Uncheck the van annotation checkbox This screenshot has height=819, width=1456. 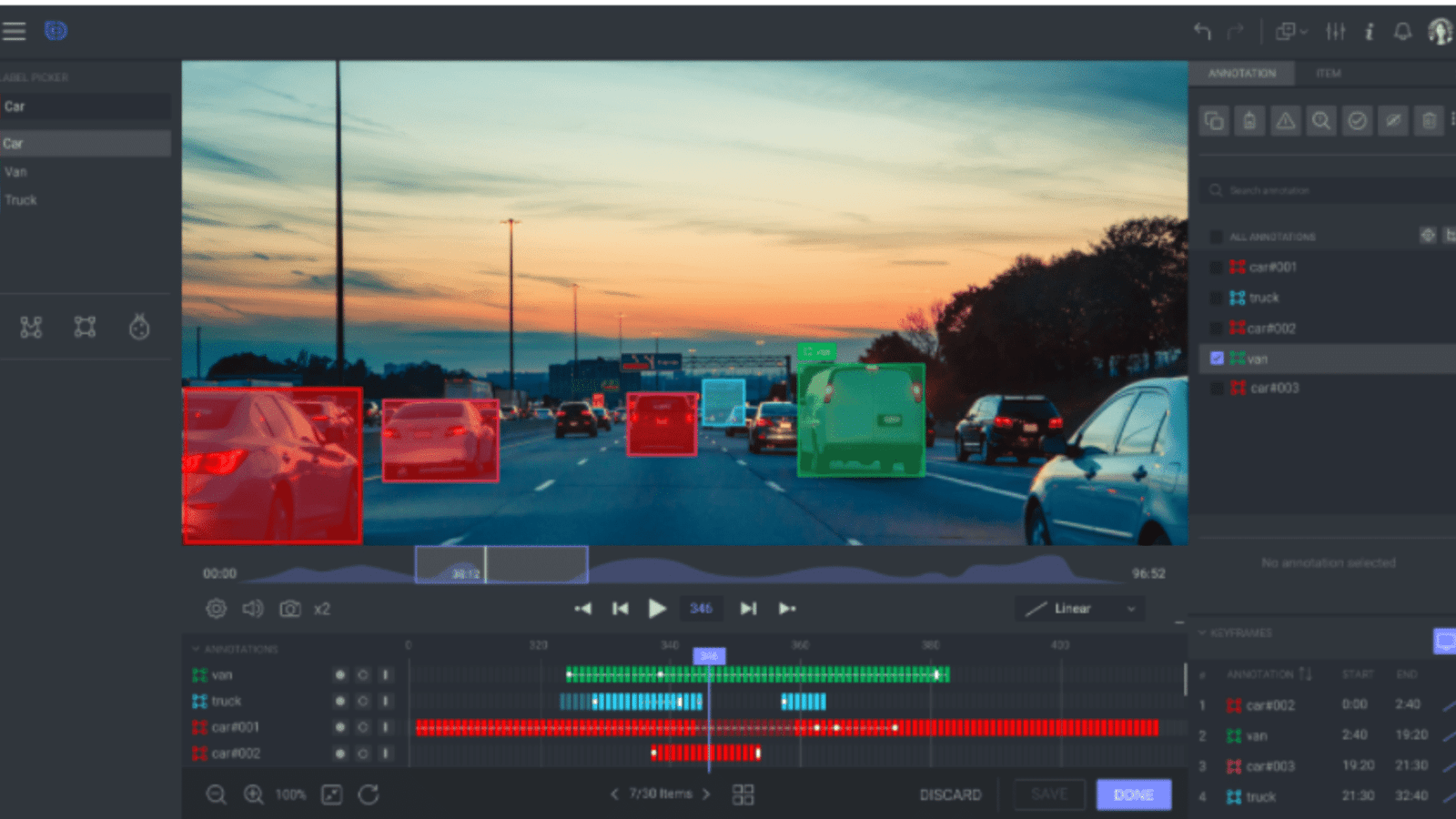pyautogui.click(x=1217, y=358)
